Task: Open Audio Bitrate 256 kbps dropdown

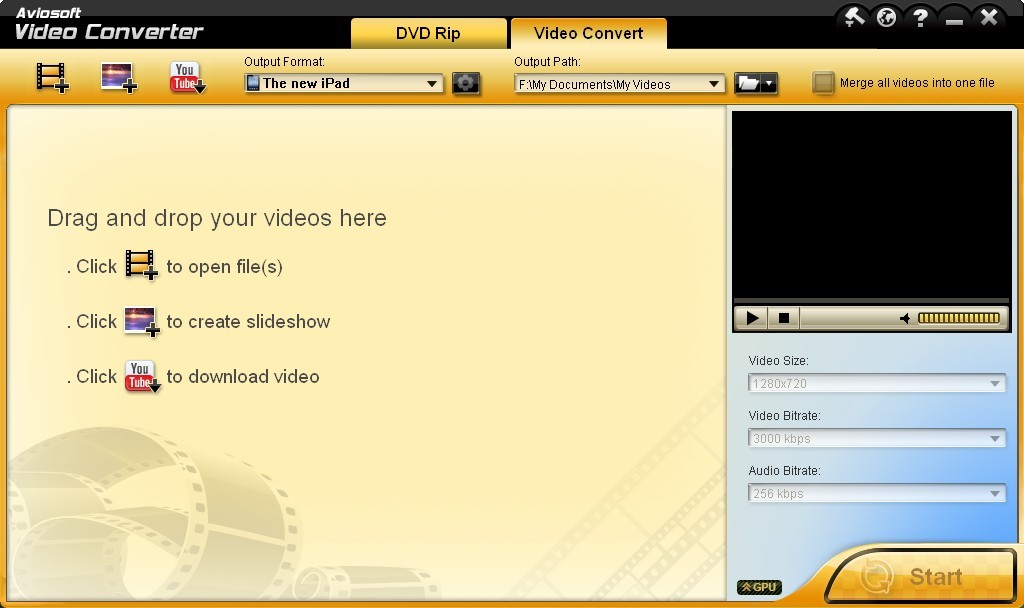Action: pyautogui.click(x=876, y=493)
